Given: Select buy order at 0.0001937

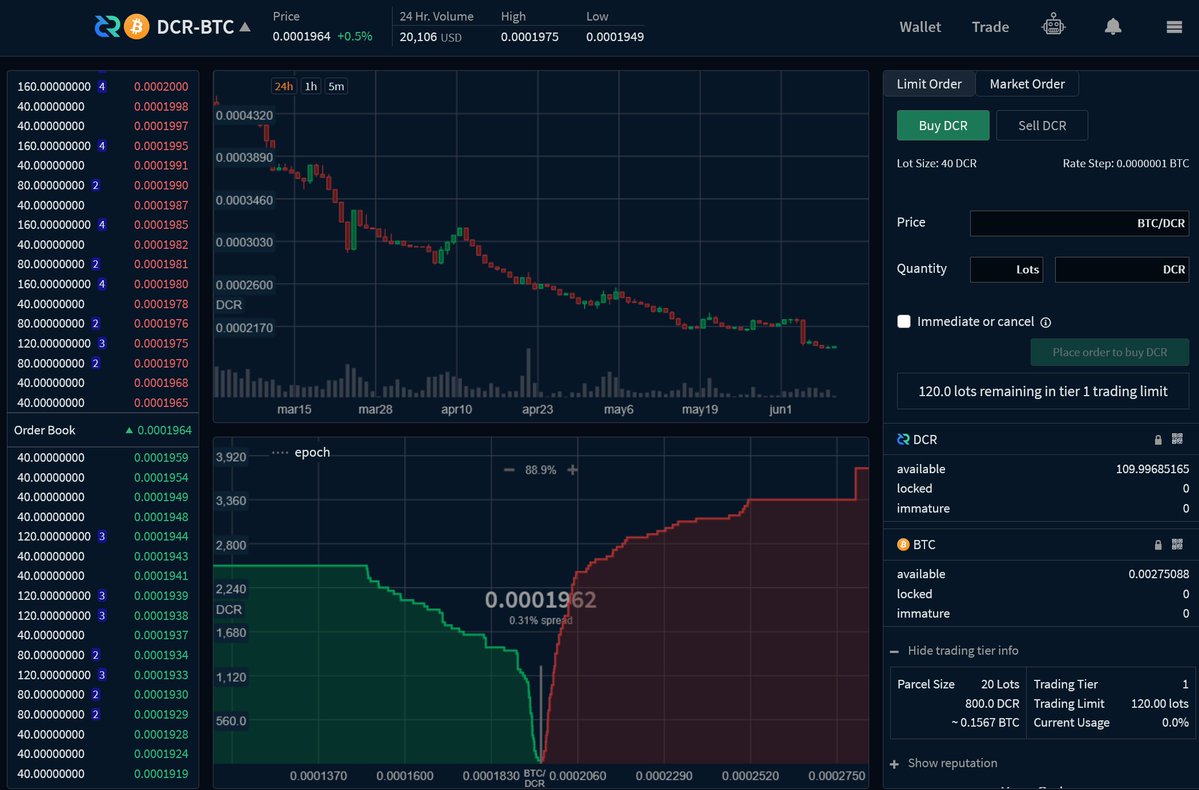Looking at the screenshot, I should point(102,635).
